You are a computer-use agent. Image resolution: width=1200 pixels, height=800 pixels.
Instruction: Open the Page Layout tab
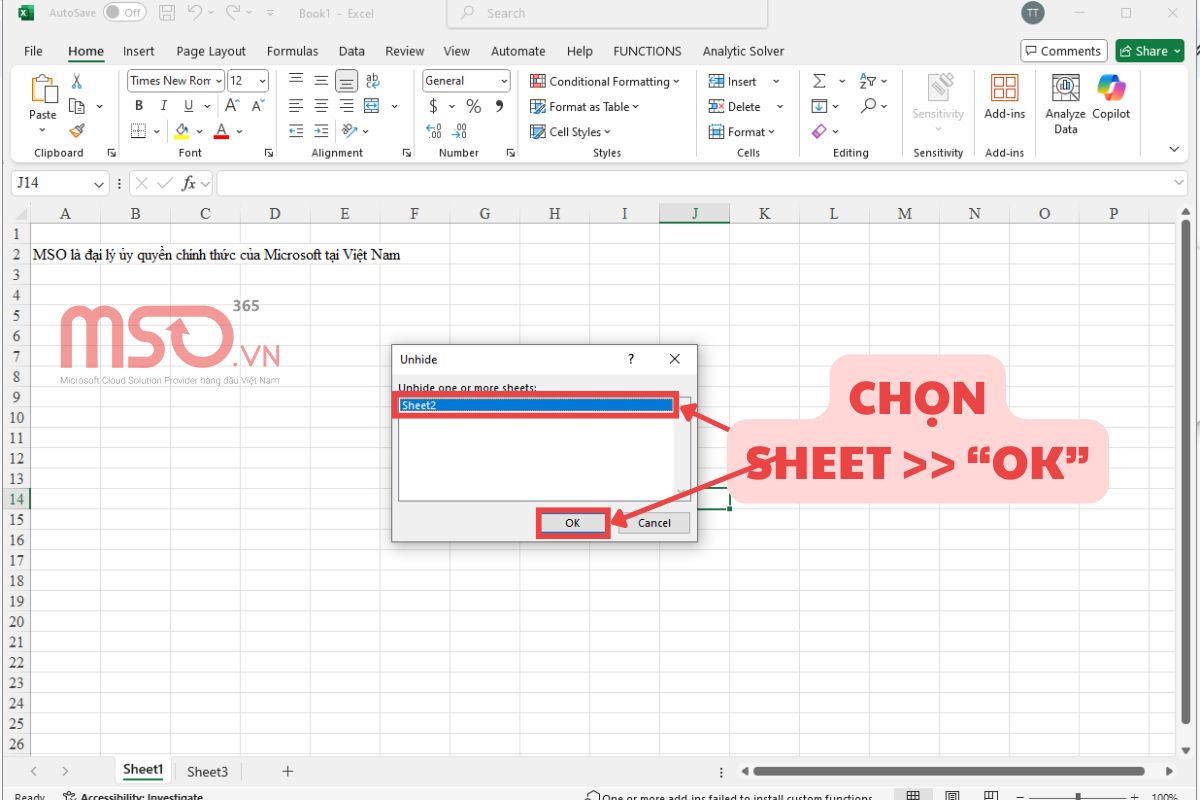(211, 51)
